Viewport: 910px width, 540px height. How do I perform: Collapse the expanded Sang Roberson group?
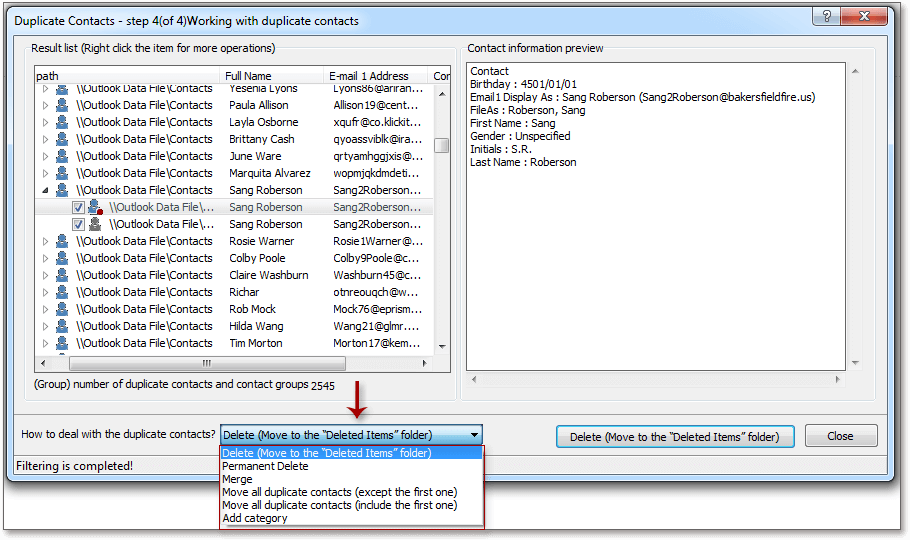point(45,190)
